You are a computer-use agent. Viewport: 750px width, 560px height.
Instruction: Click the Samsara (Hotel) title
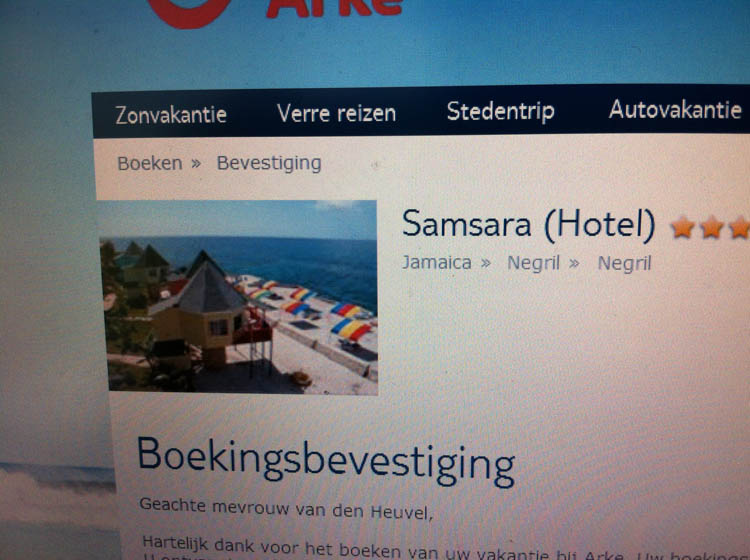pyautogui.click(x=528, y=224)
